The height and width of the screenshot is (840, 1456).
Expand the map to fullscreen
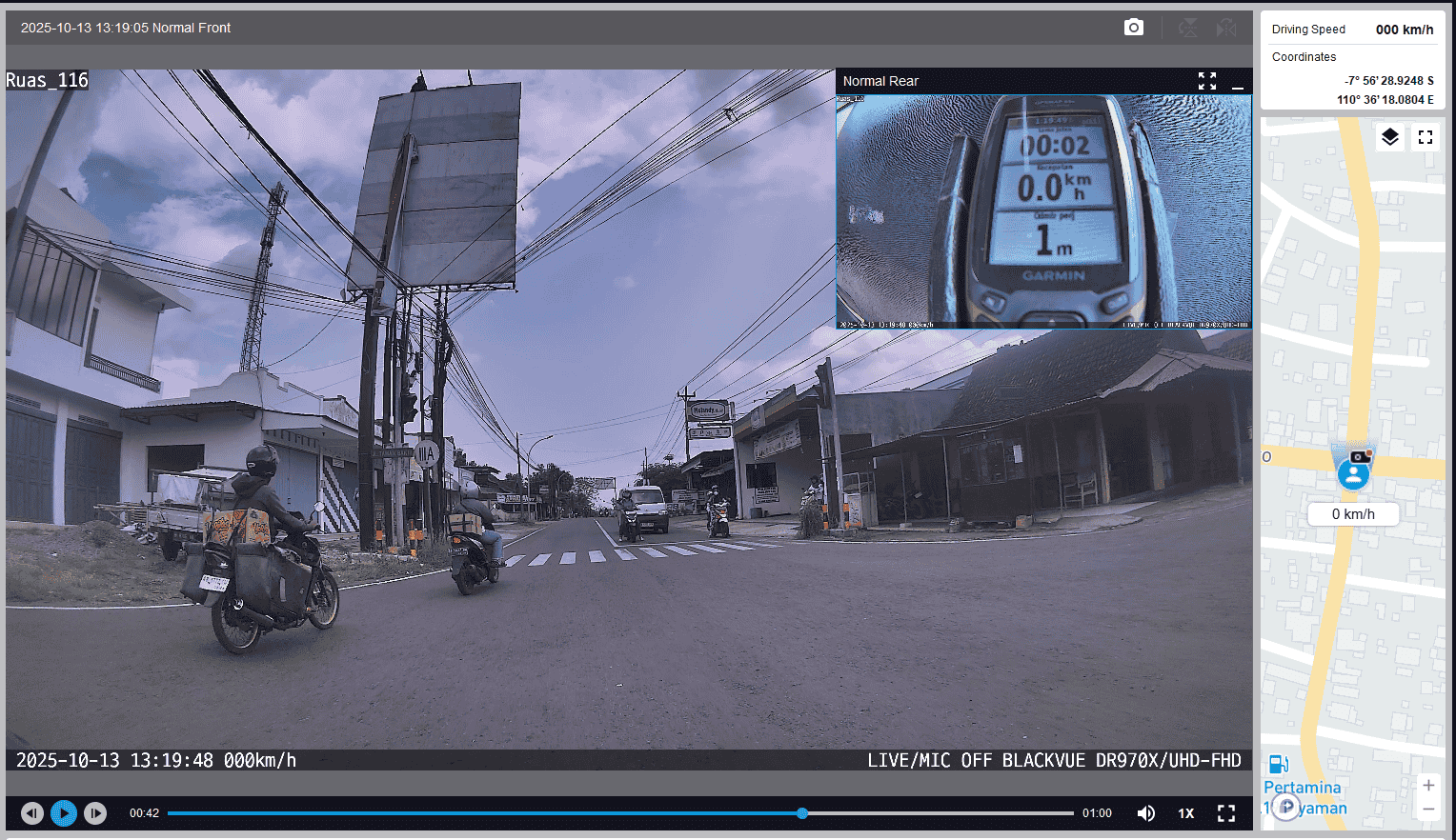click(1426, 137)
